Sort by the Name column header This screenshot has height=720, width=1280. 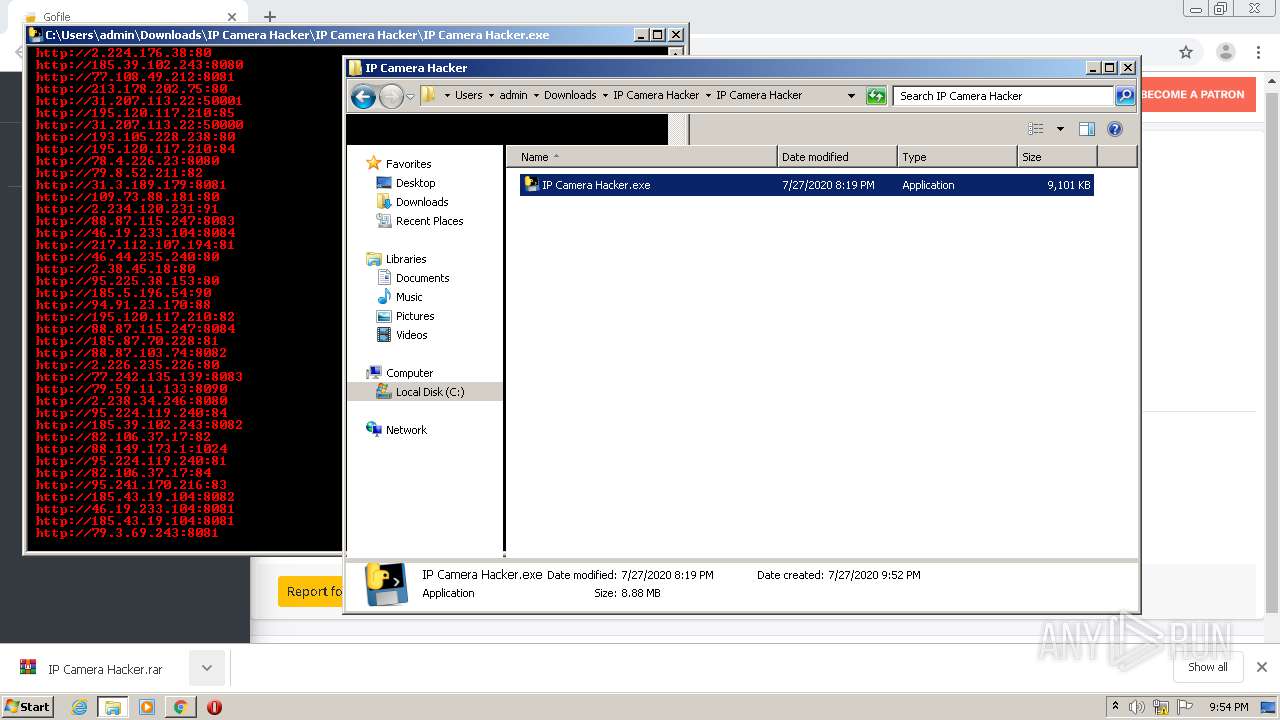[x=641, y=157]
